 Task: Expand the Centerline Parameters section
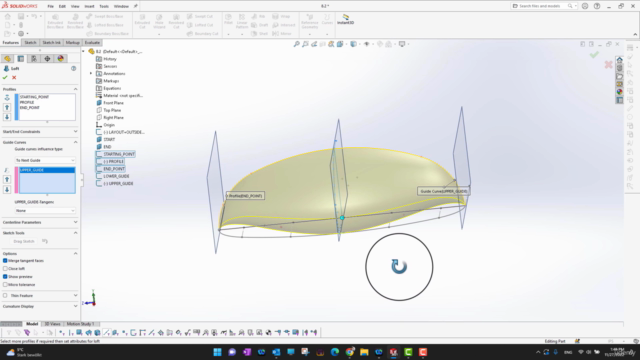(x=76, y=222)
